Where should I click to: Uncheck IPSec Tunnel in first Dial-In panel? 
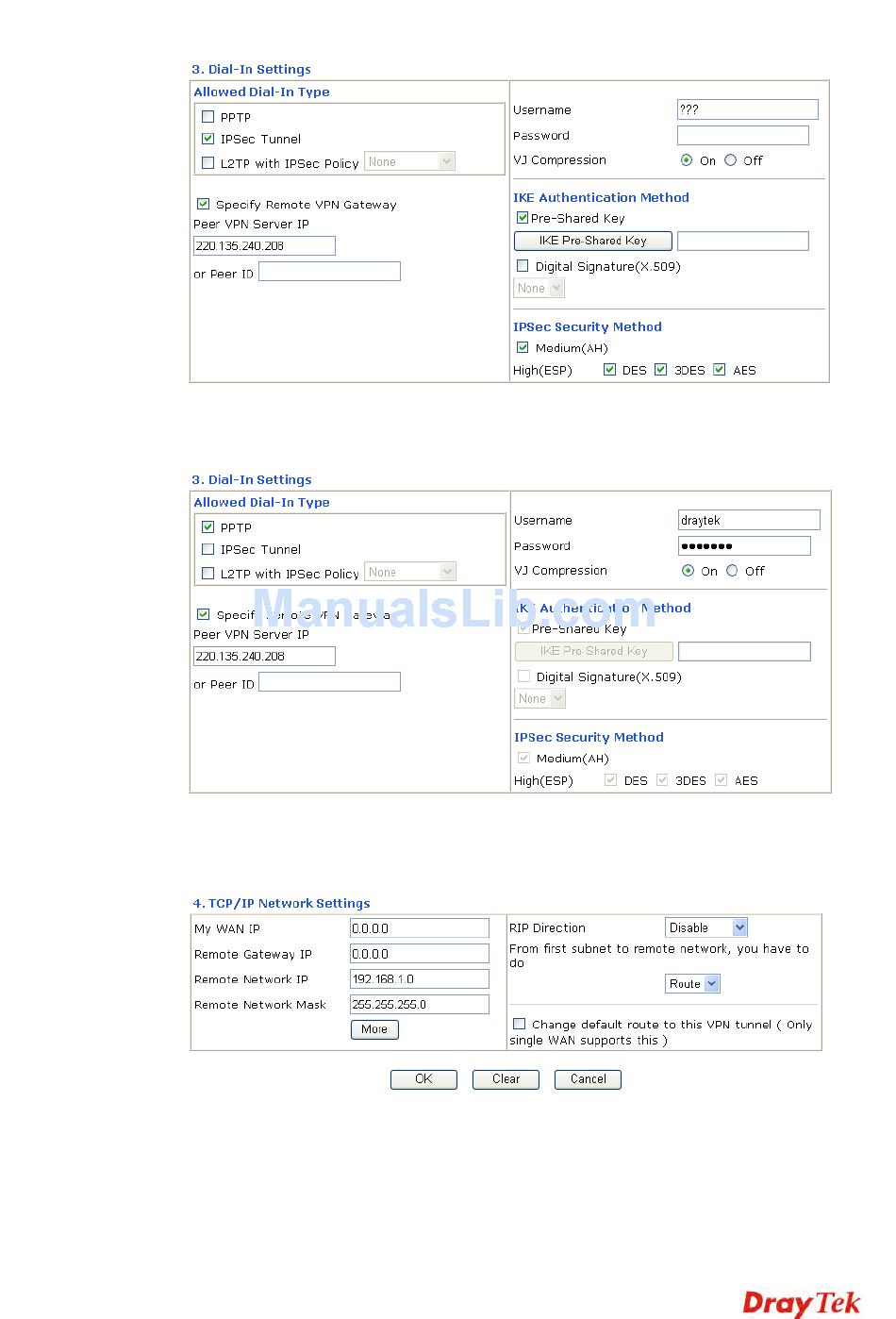[x=208, y=139]
